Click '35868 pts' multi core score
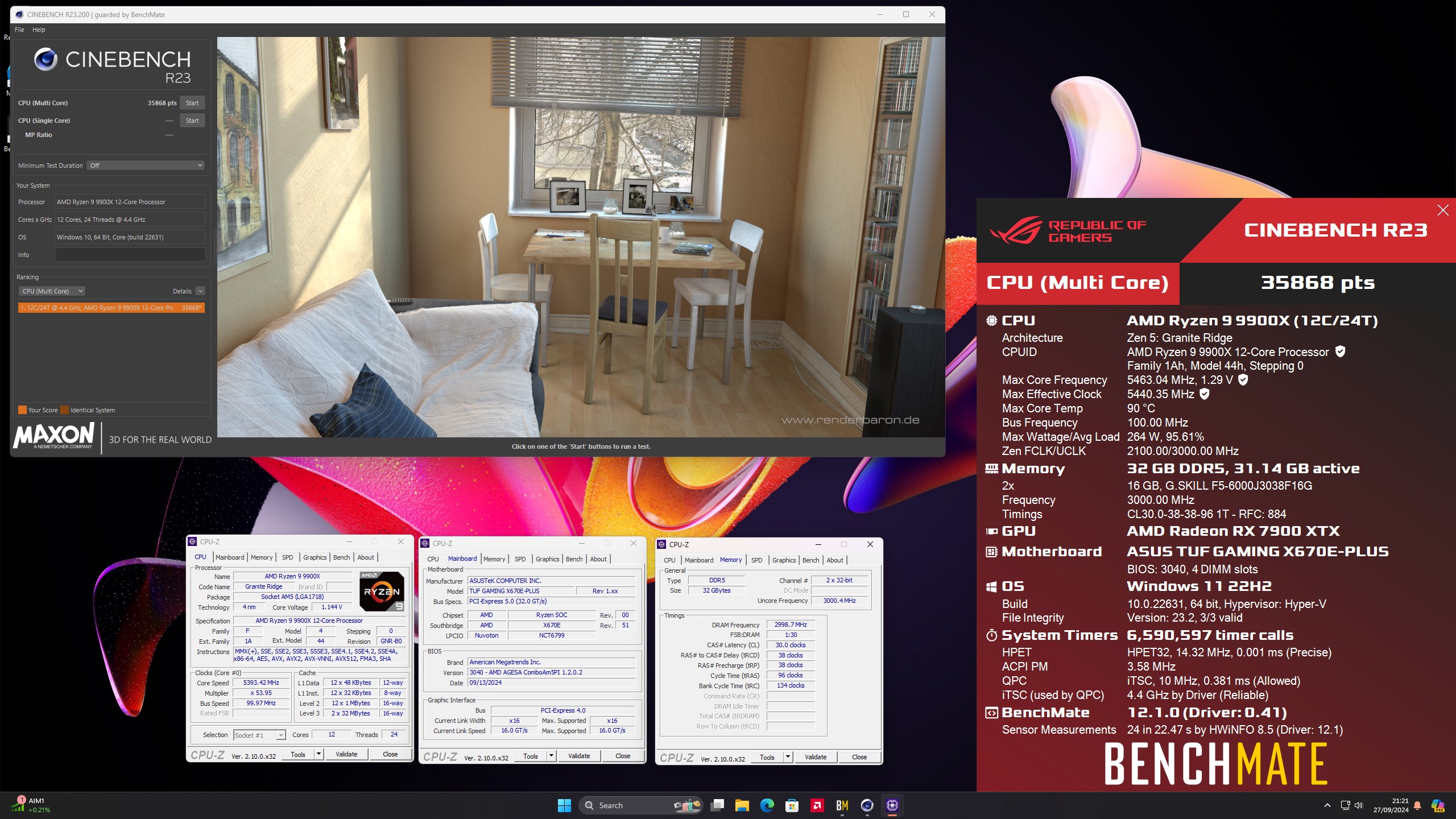Image resolution: width=1456 pixels, height=819 pixels. coord(162,103)
